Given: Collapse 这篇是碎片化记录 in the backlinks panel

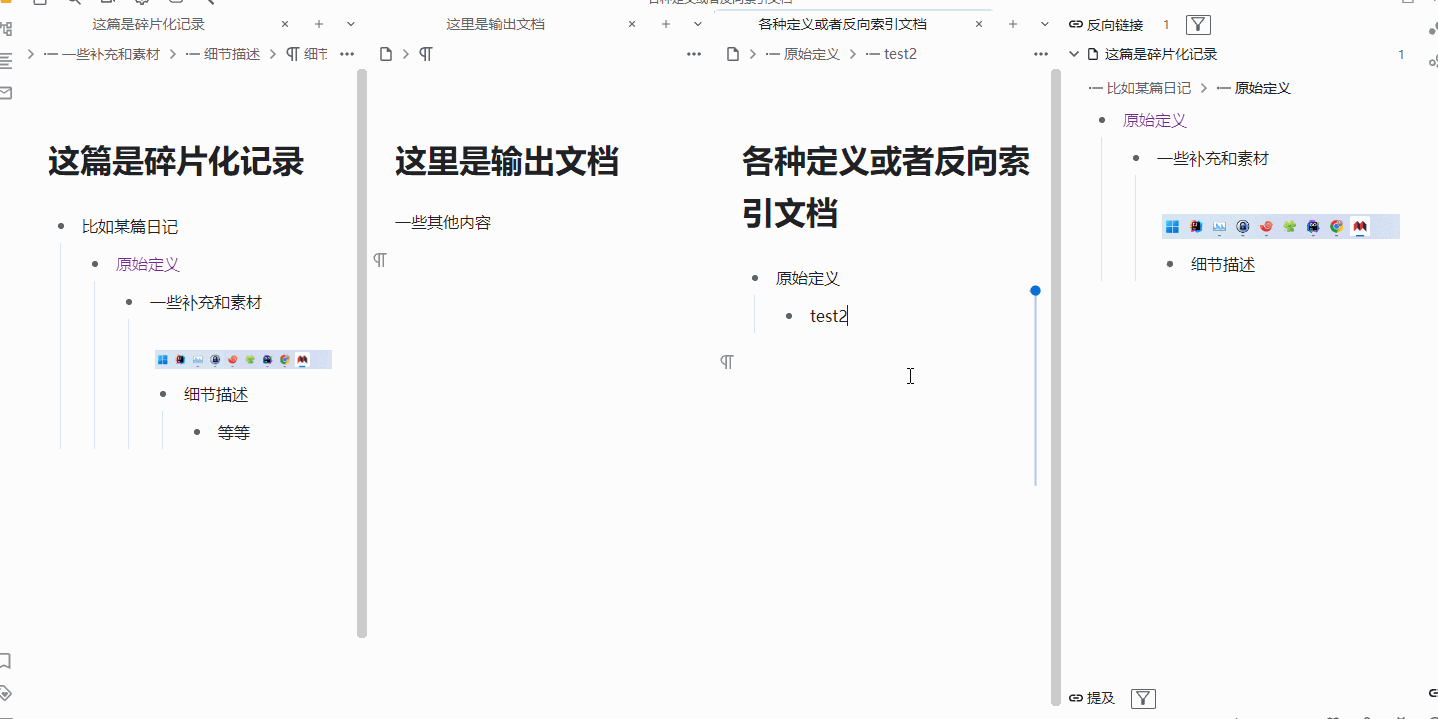Looking at the screenshot, I should [x=1073, y=54].
